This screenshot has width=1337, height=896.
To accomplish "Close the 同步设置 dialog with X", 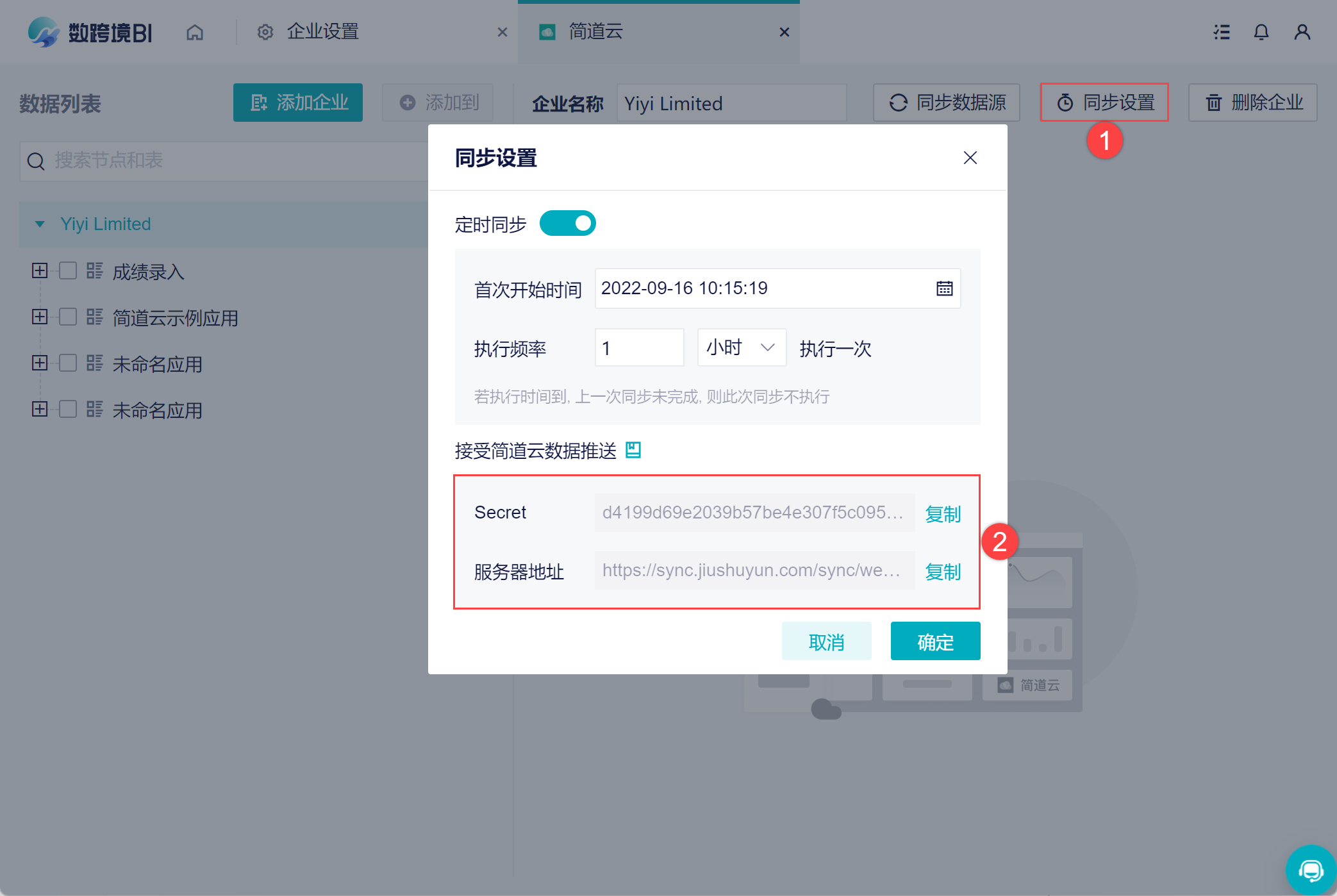I will (970, 158).
